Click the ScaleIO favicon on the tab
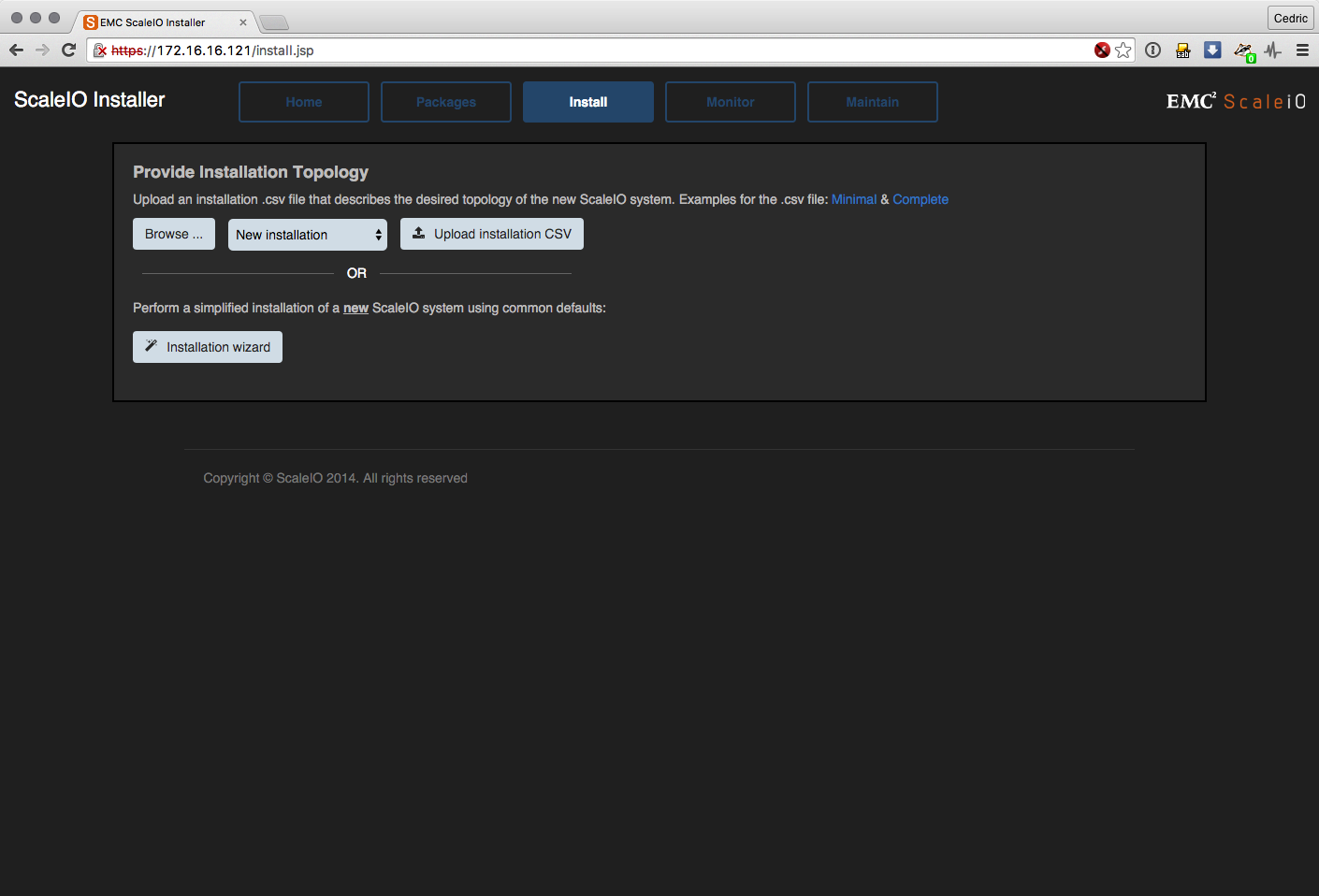The height and width of the screenshot is (896, 1319). pyautogui.click(x=91, y=22)
